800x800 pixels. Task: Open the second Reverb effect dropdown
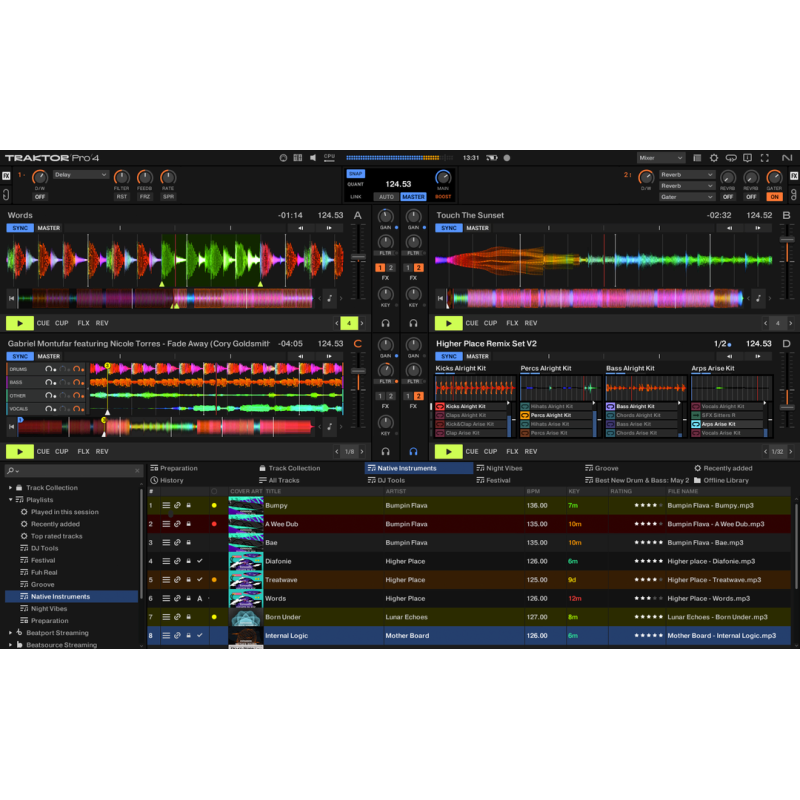687,186
